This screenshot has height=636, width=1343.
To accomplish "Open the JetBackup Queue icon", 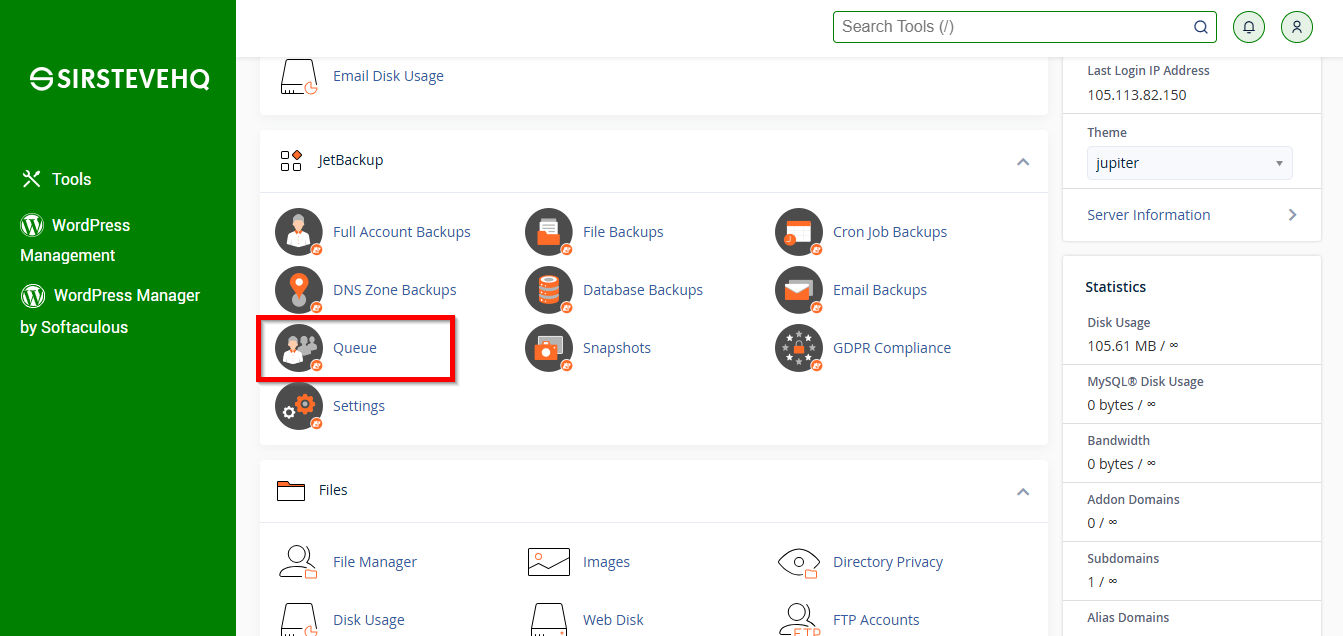I will point(299,348).
